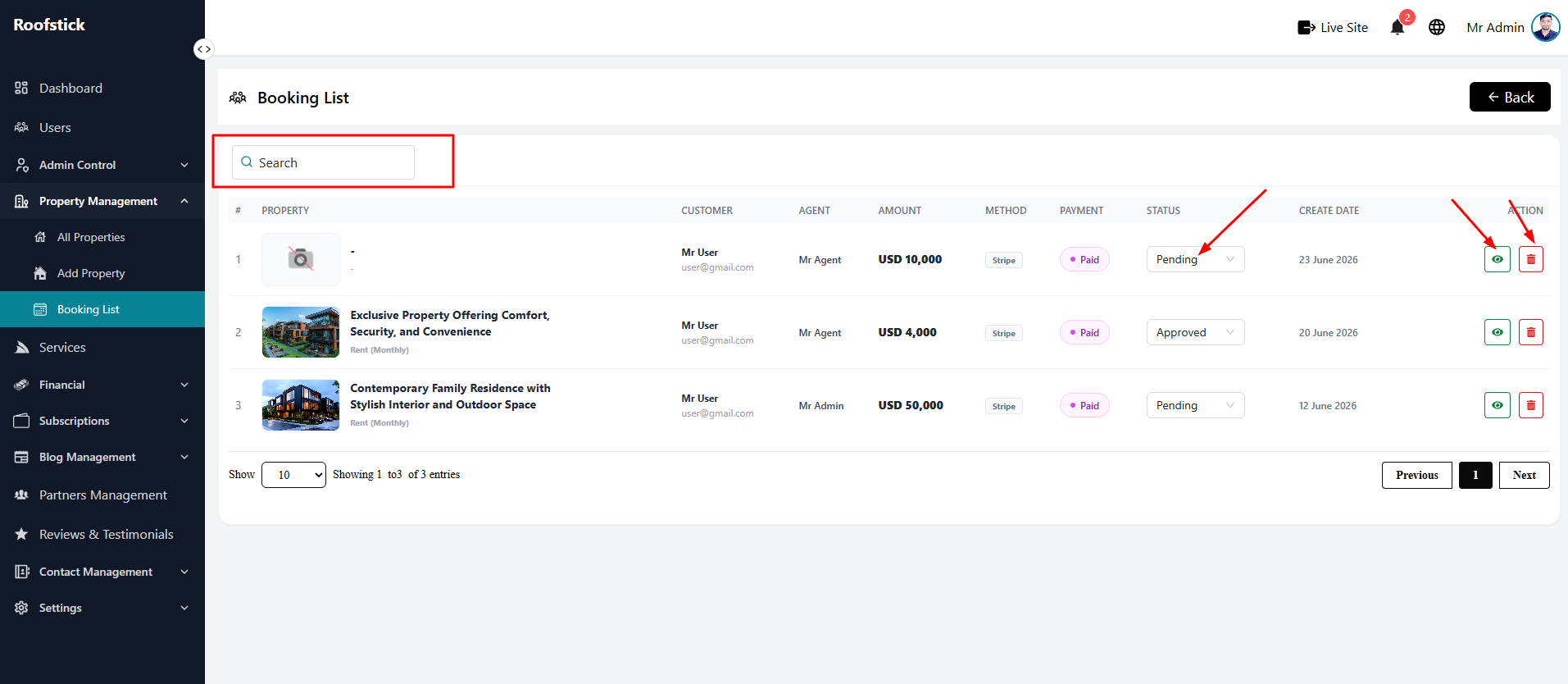Click the Next pagination button
This screenshot has height=684, width=1568.
1524,475
